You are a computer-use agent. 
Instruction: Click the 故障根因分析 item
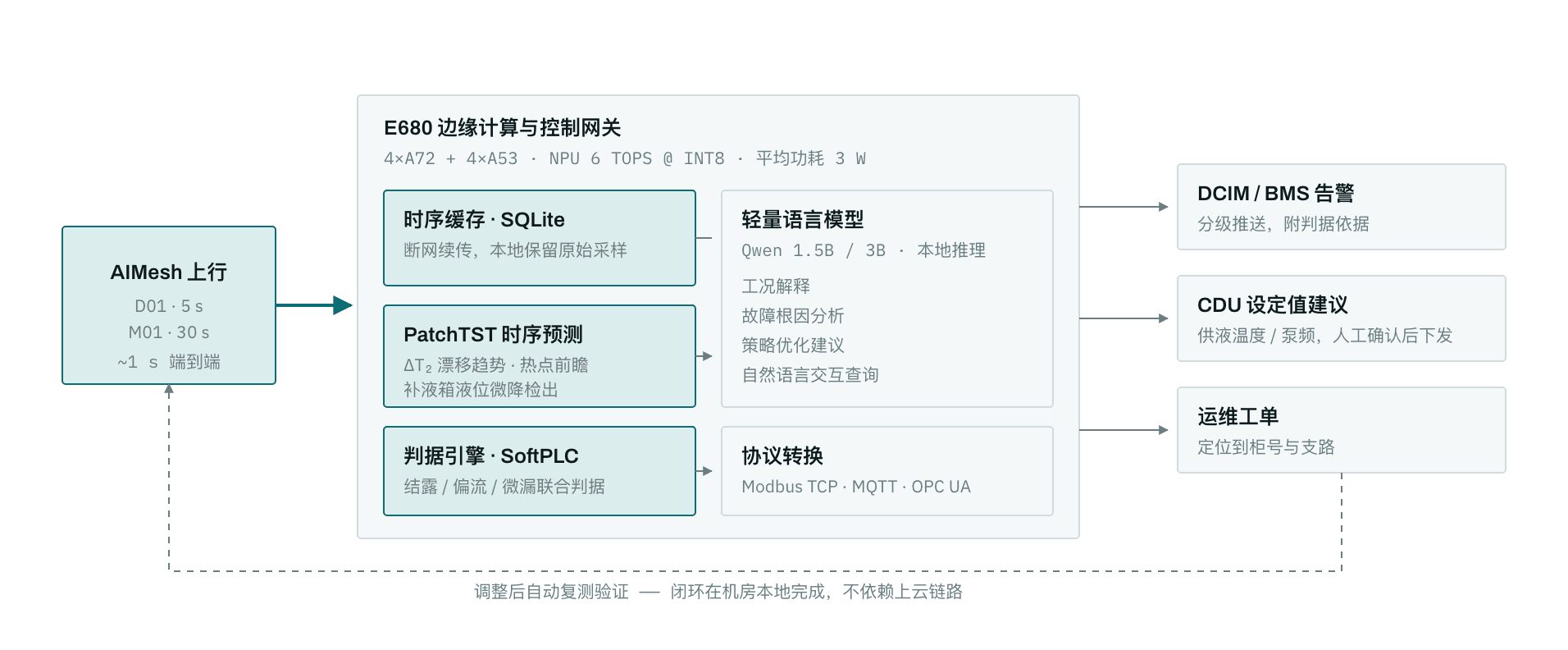(x=793, y=316)
